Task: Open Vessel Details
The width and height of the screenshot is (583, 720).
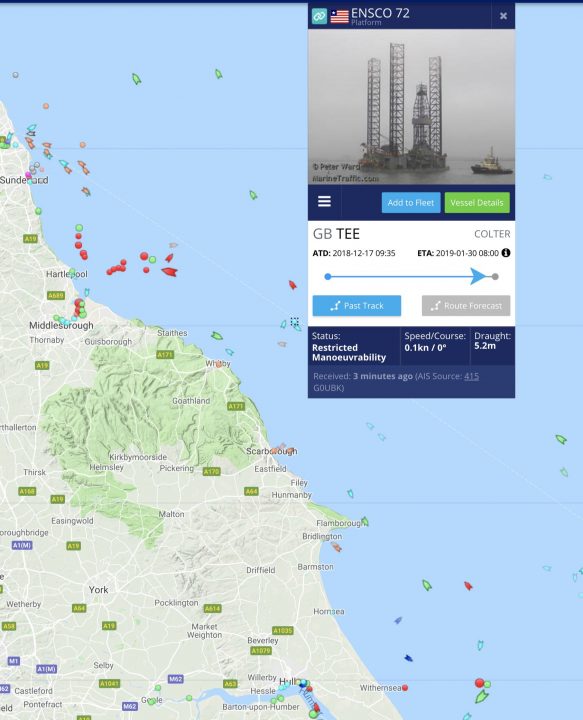Action: pos(477,202)
